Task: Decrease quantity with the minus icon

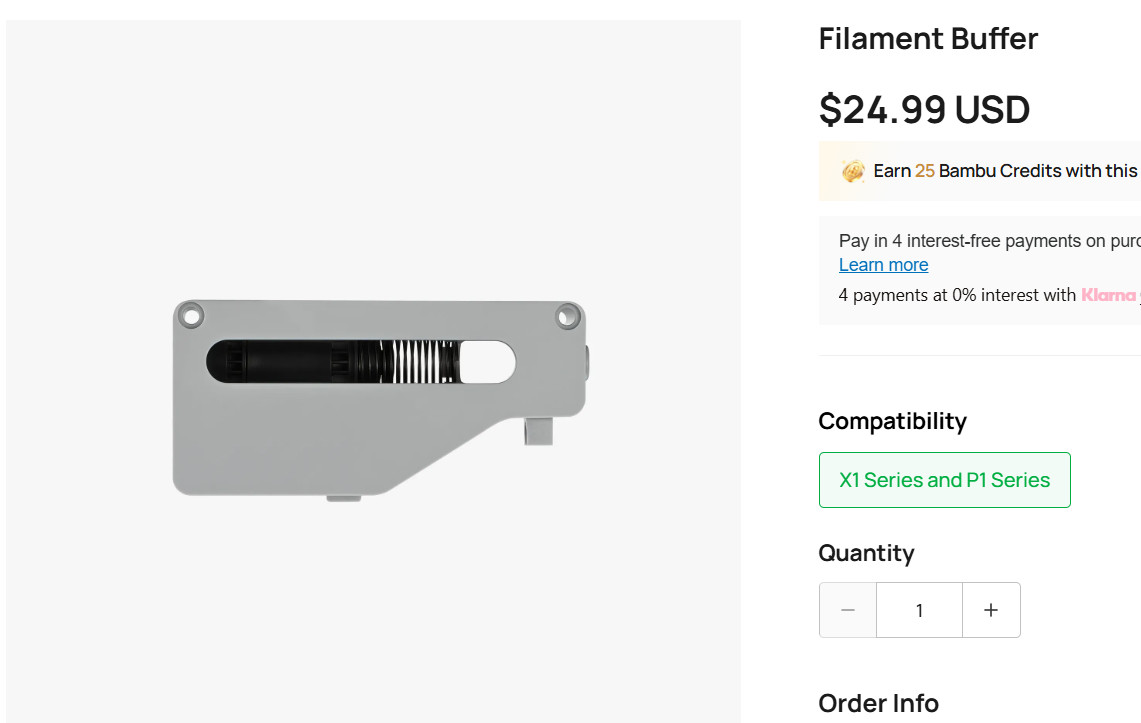Action: coord(848,610)
